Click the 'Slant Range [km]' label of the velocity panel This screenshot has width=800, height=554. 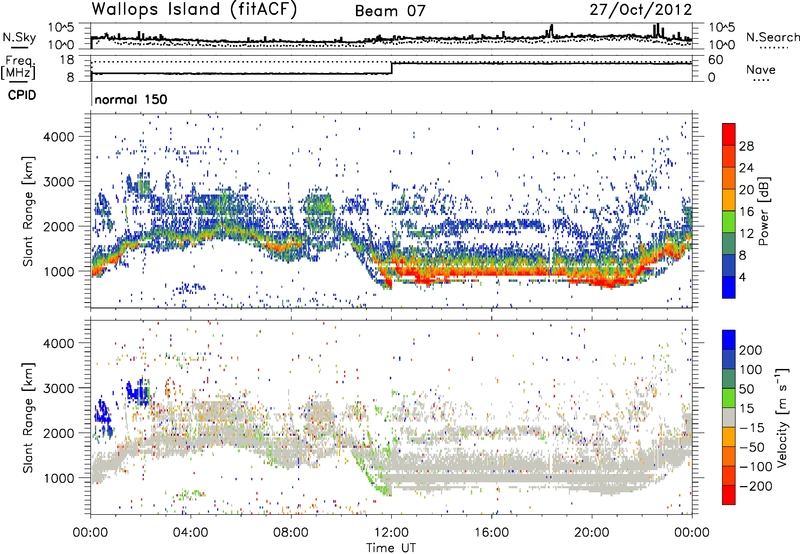pos(28,418)
